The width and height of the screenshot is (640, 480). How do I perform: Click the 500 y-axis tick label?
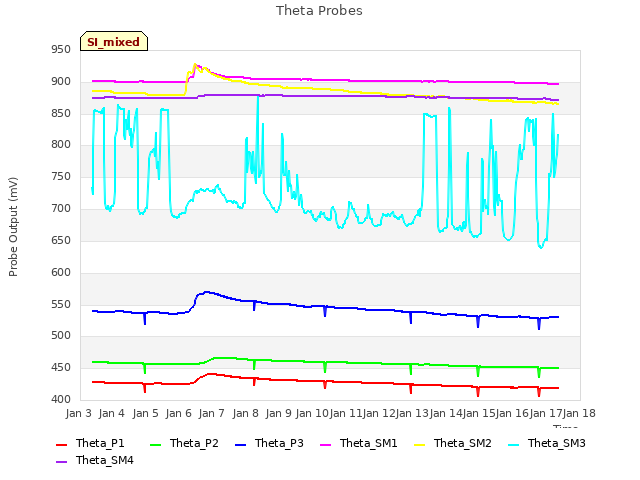(x=61, y=336)
